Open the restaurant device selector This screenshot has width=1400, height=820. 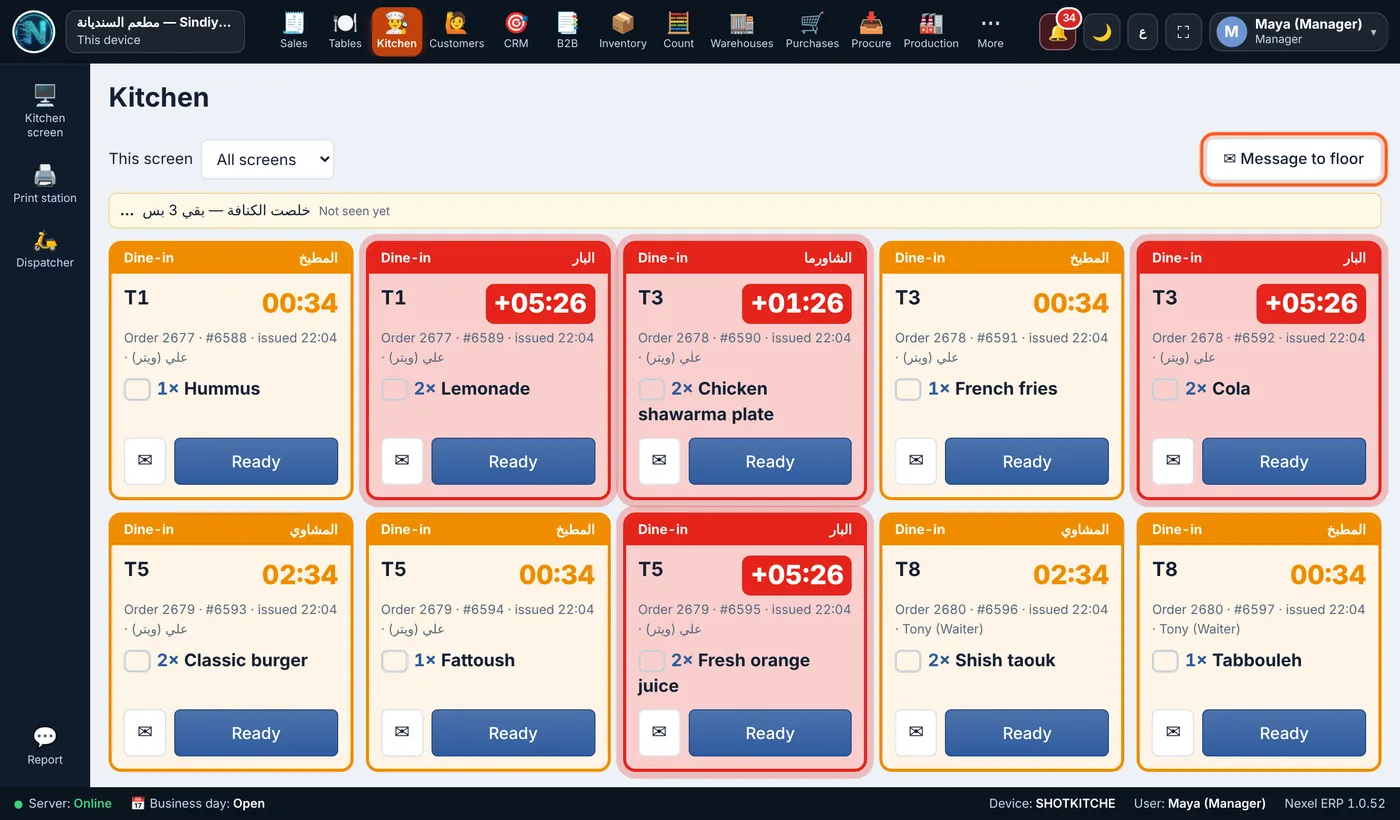pos(155,32)
